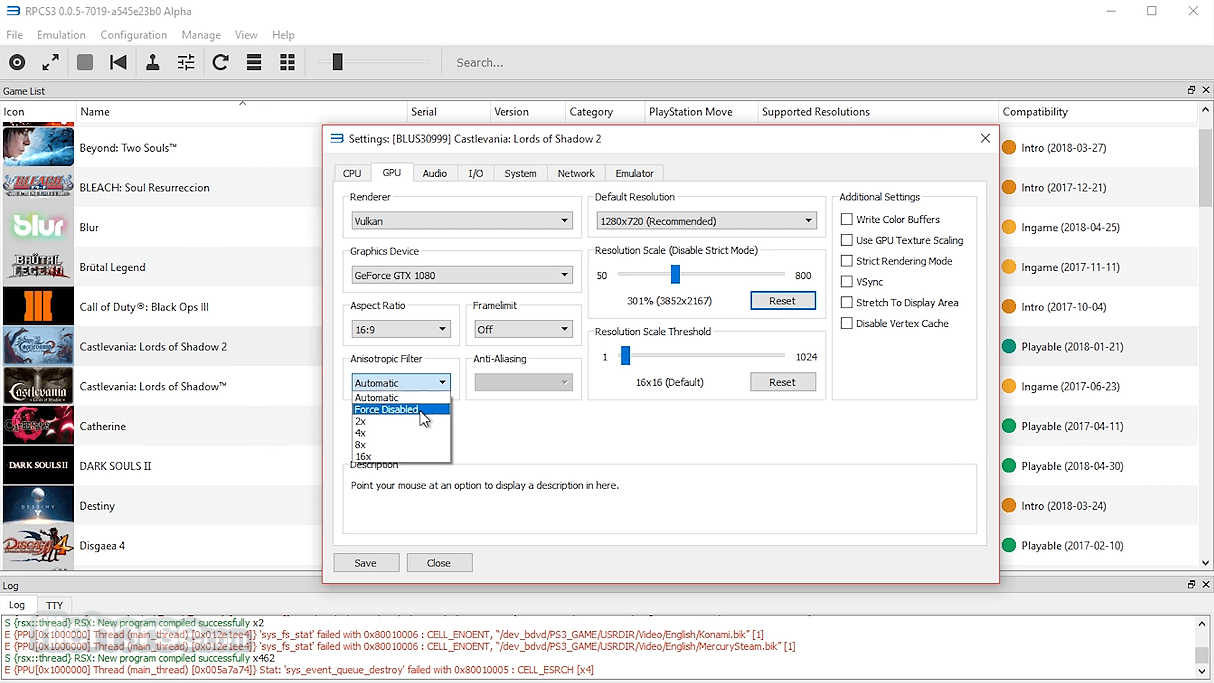1214x683 pixels.
Task: Open the Emulation menu
Action: 61,35
